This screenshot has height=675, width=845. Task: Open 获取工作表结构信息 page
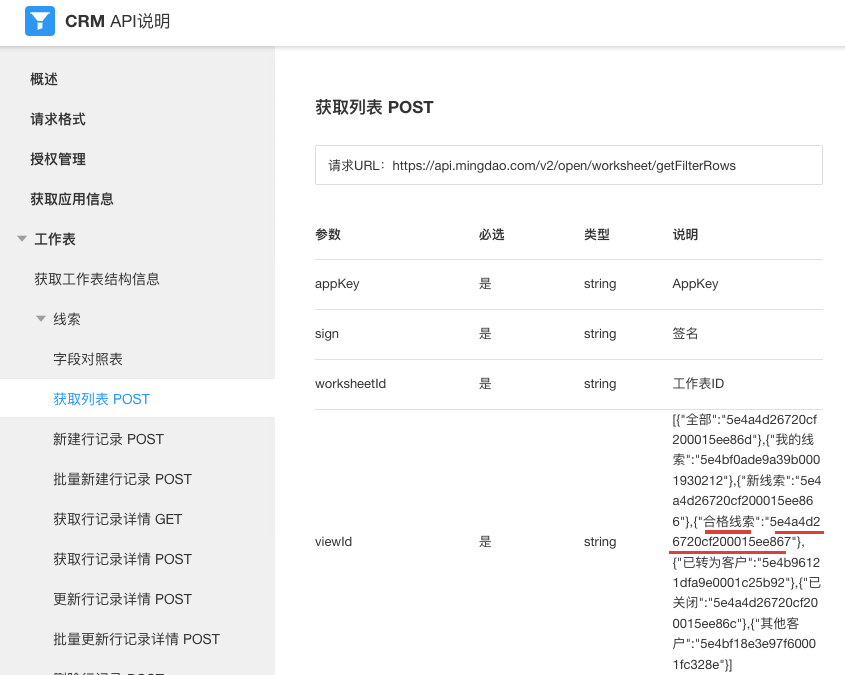point(97,279)
